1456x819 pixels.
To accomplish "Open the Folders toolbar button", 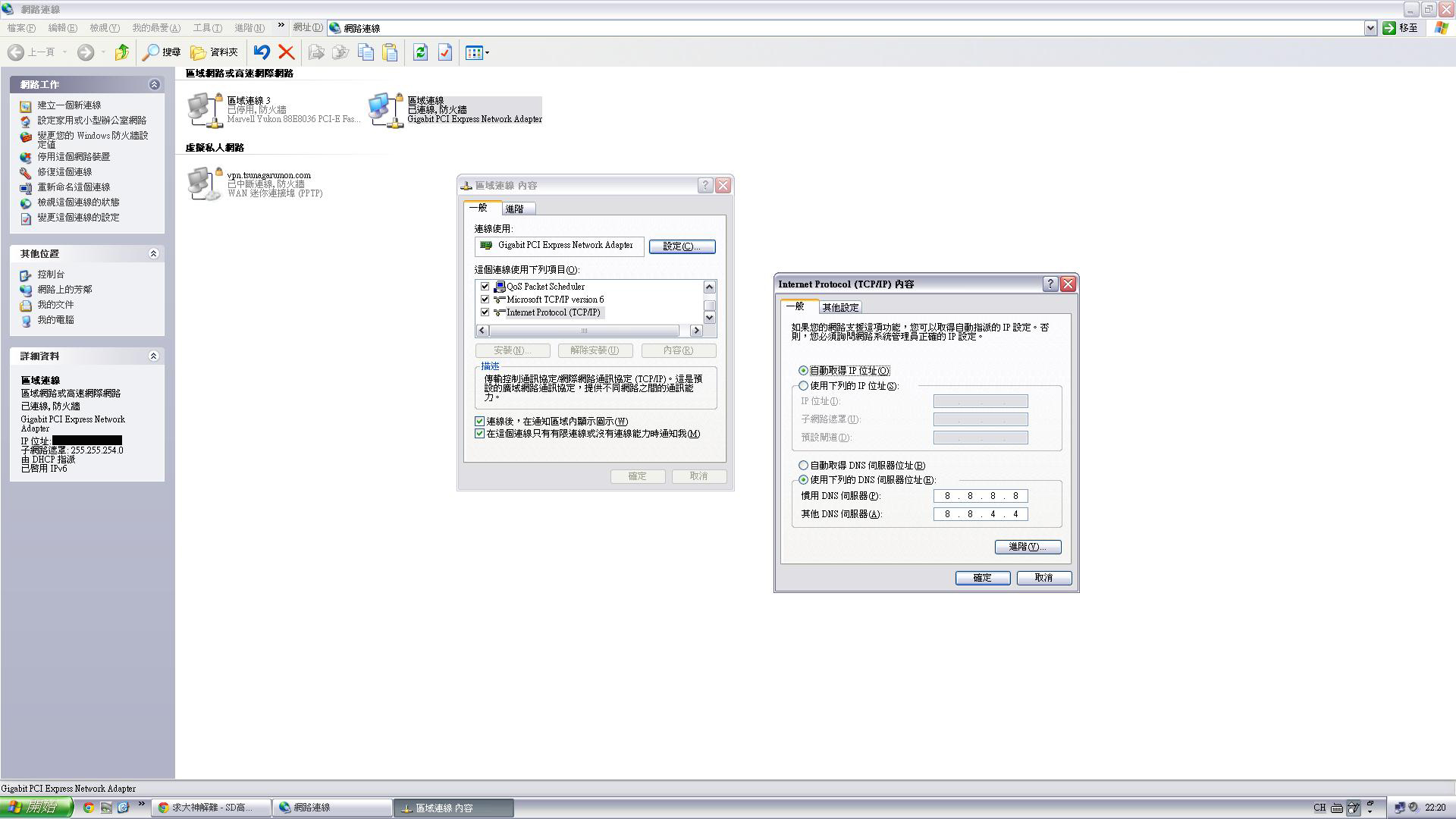I will pos(214,52).
